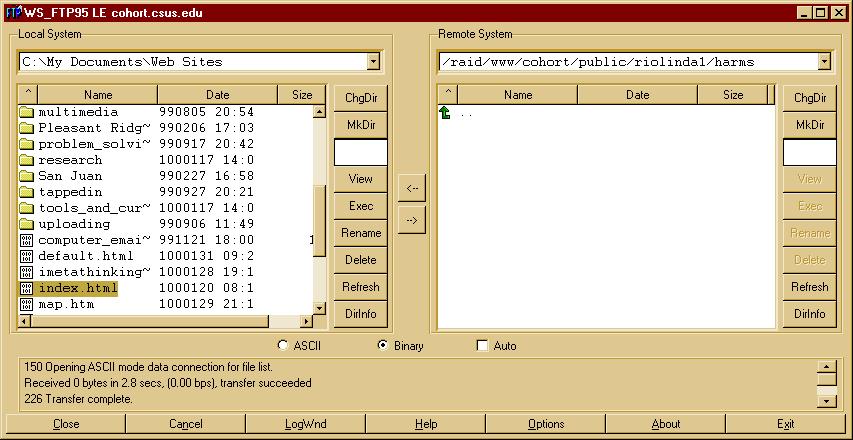This screenshot has width=853, height=440.
Task: Sort remote files by Size column
Action: (733, 95)
